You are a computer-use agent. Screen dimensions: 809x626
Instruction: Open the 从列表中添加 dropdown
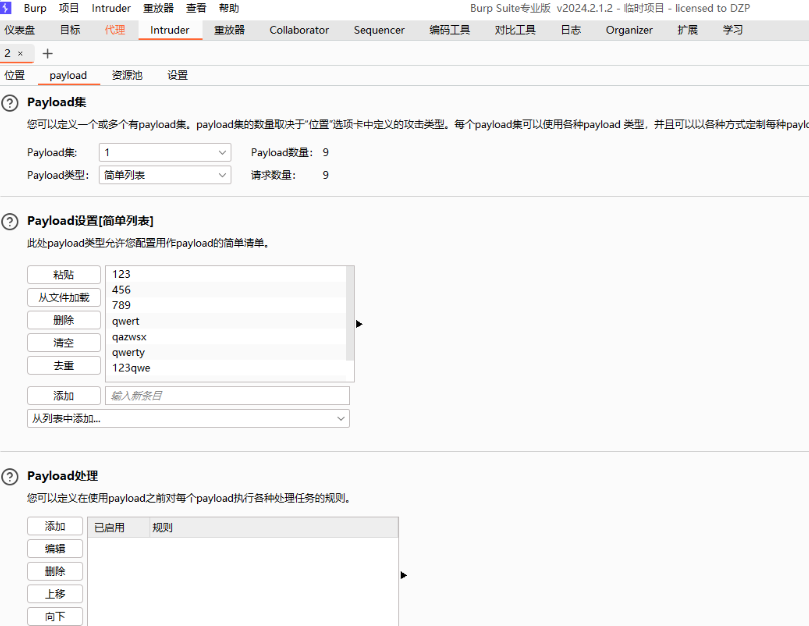click(188, 419)
